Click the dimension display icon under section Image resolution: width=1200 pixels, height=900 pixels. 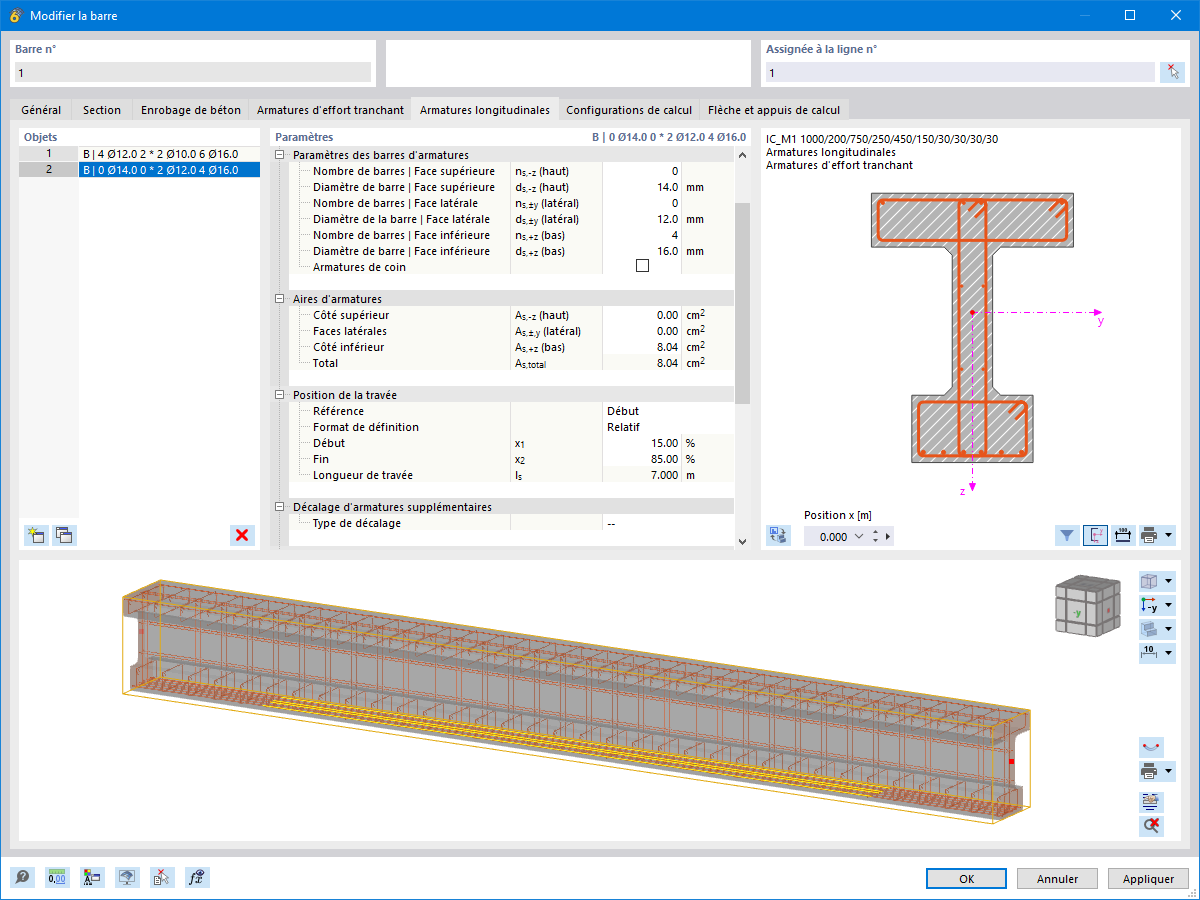click(1122, 535)
